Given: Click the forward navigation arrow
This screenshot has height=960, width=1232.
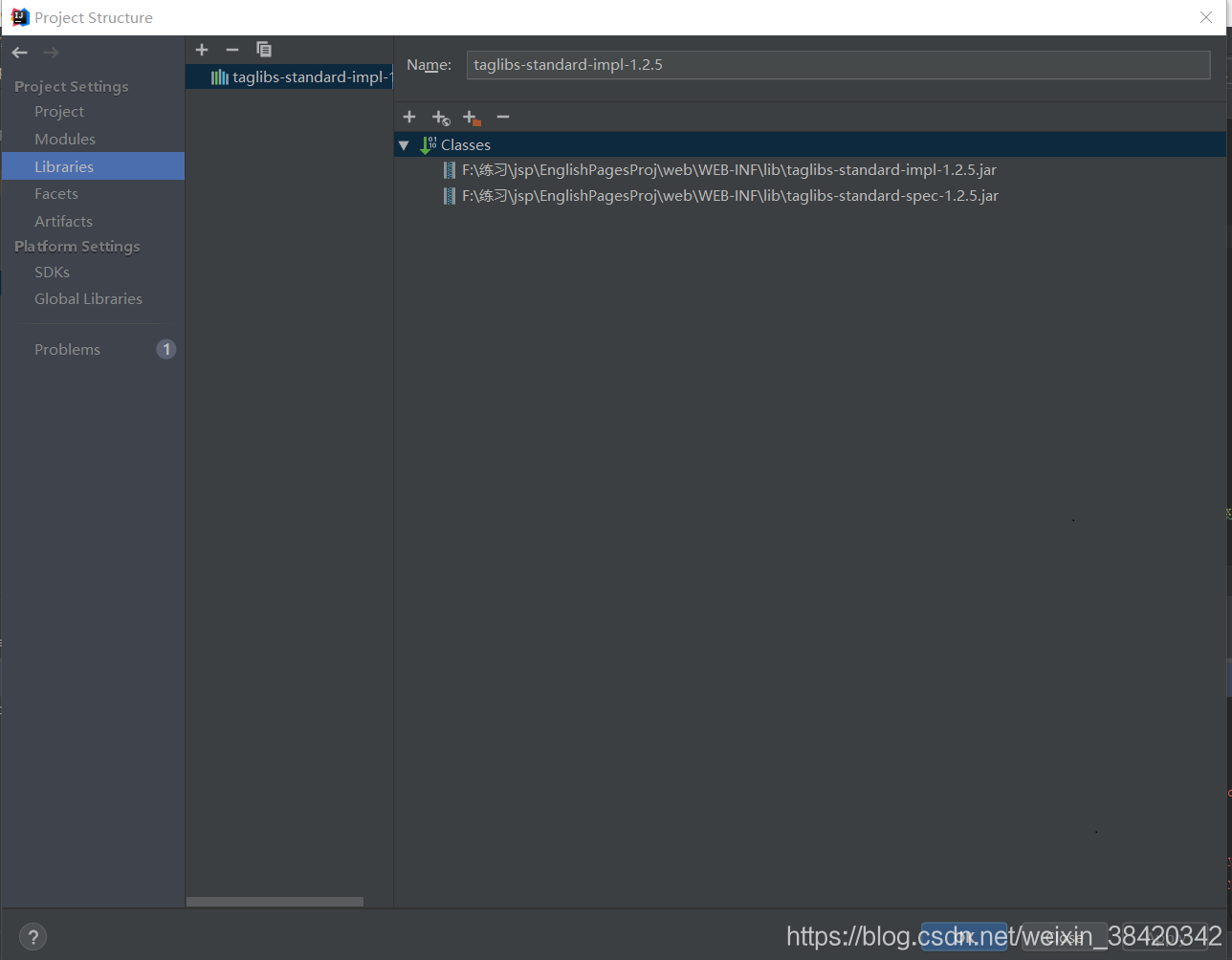Looking at the screenshot, I should pyautogui.click(x=52, y=53).
